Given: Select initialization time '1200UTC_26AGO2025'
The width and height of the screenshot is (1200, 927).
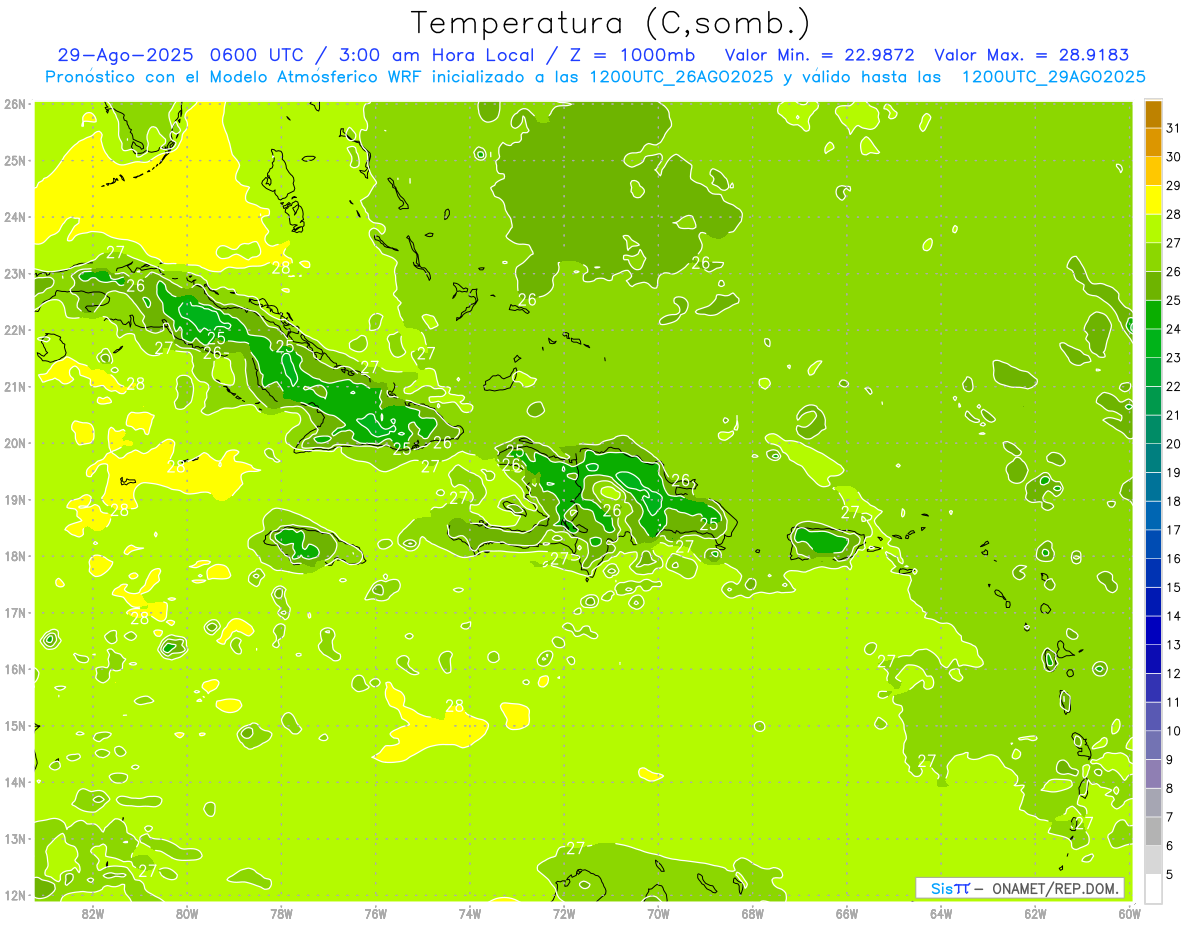Looking at the screenshot, I should click(x=681, y=77).
